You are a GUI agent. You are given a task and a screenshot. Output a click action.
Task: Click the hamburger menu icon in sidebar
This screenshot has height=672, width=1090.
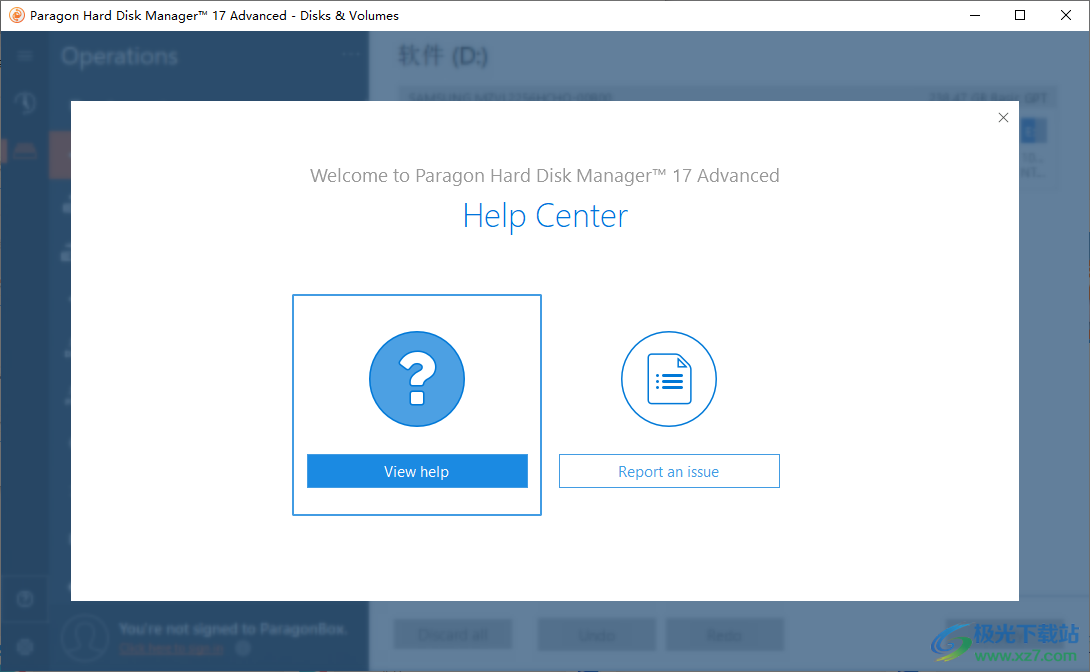[x=25, y=56]
